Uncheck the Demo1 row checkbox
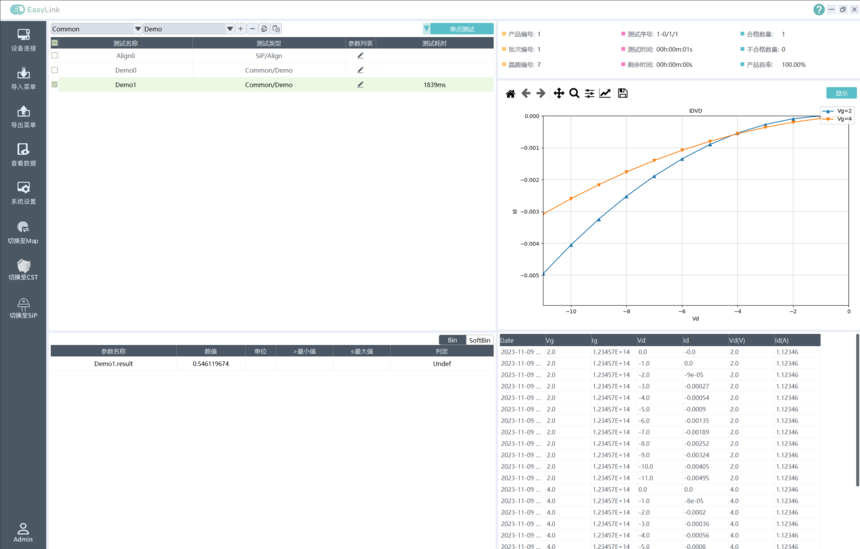Viewport: 860px width, 549px height. 55,84
